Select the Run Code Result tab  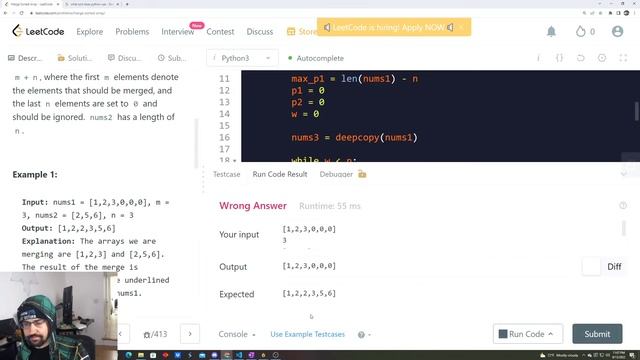pyautogui.click(x=280, y=174)
